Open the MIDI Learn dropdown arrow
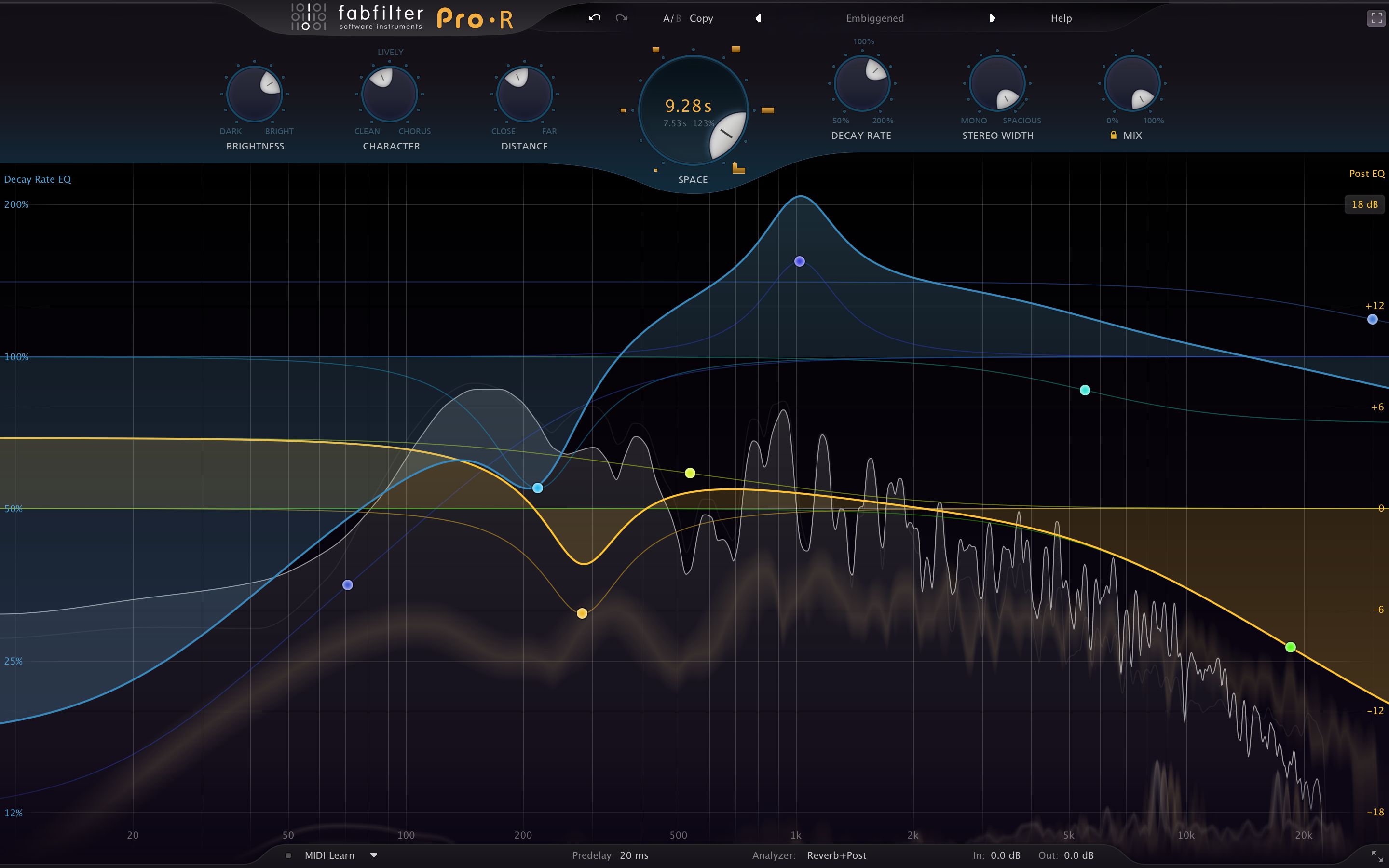 pyautogui.click(x=374, y=855)
